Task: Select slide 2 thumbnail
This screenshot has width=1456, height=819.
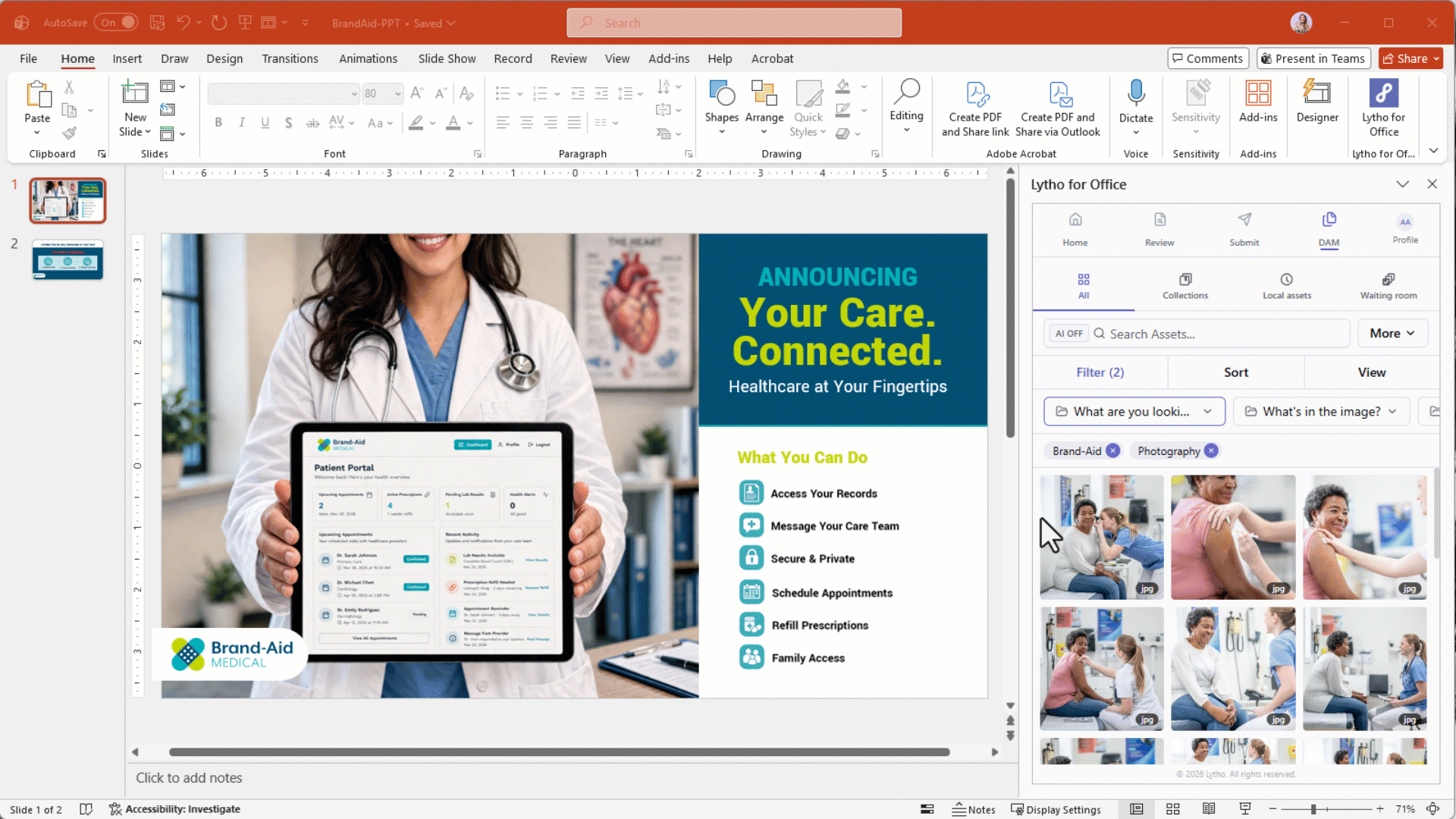Action: pyautogui.click(x=67, y=260)
